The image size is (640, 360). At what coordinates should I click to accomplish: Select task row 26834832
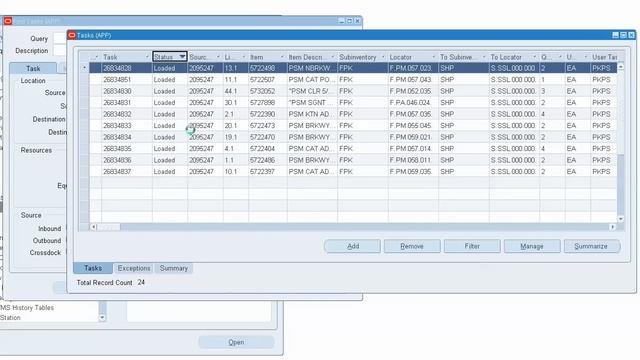click(353, 114)
